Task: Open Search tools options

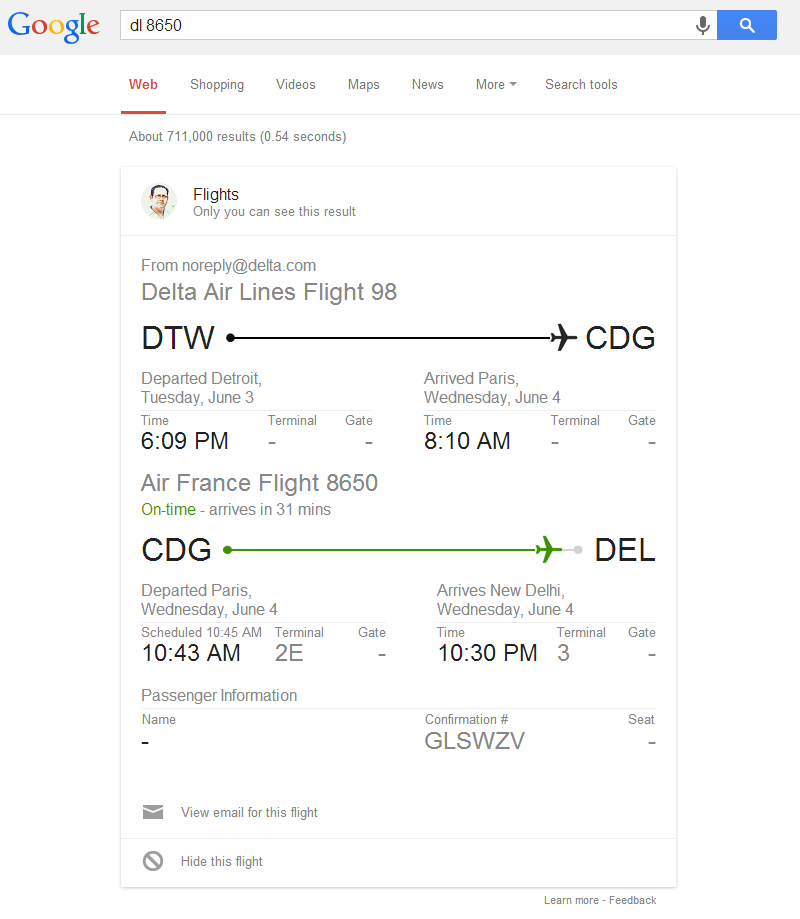Action: coord(581,84)
